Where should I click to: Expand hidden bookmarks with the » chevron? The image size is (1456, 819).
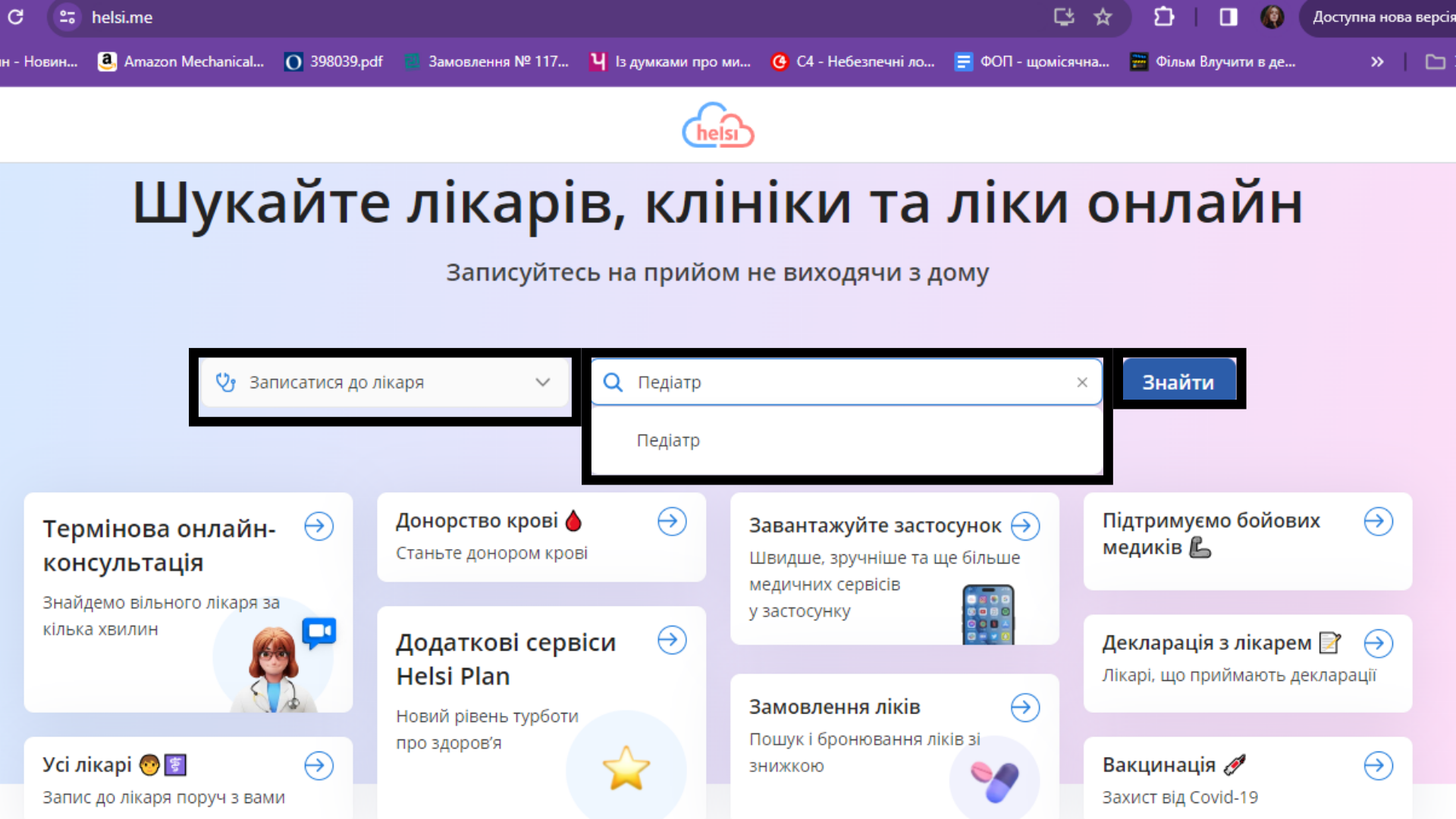[x=1378, y=61]
